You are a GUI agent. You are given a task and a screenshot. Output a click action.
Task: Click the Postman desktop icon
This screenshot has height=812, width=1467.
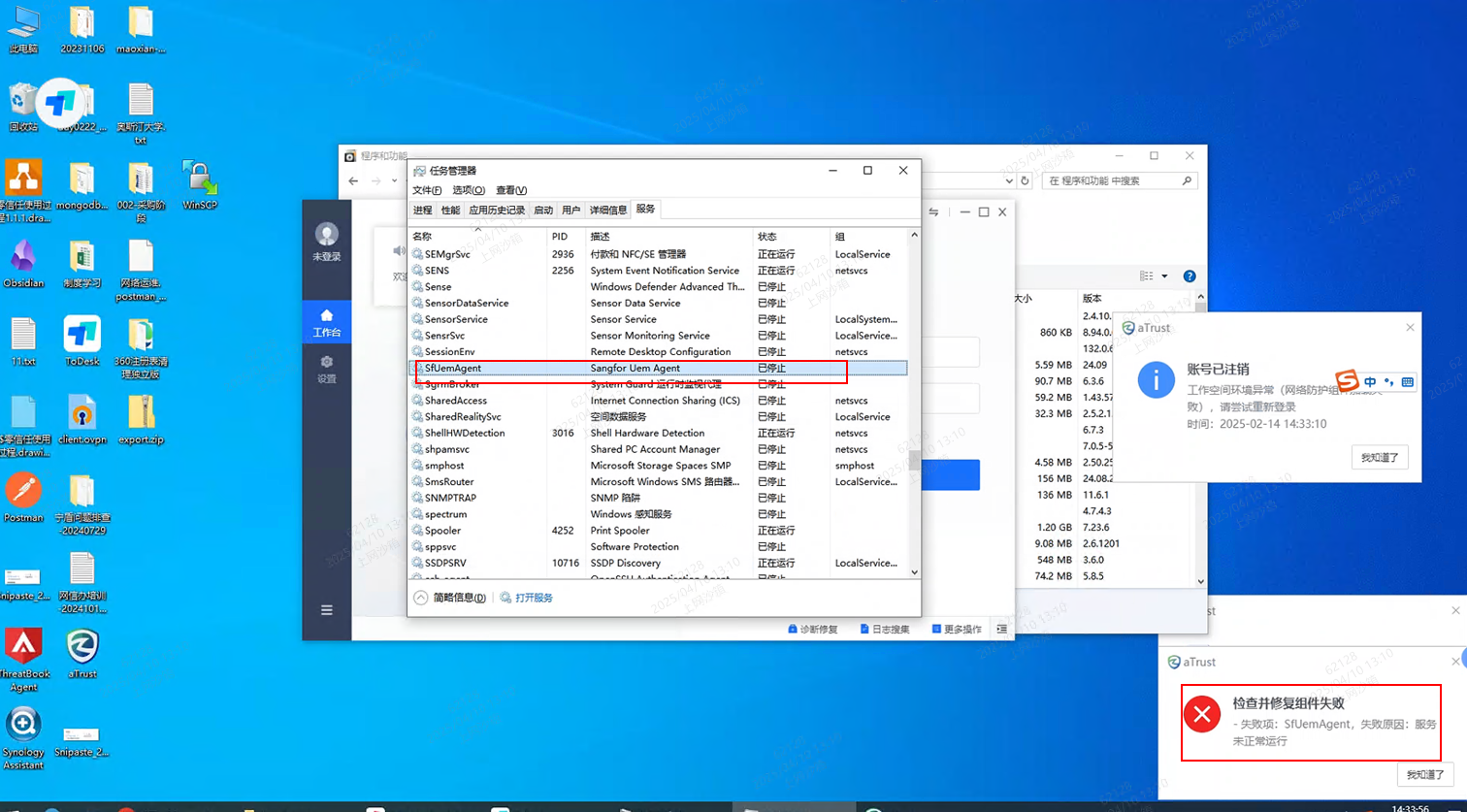[x=23, y=491]
